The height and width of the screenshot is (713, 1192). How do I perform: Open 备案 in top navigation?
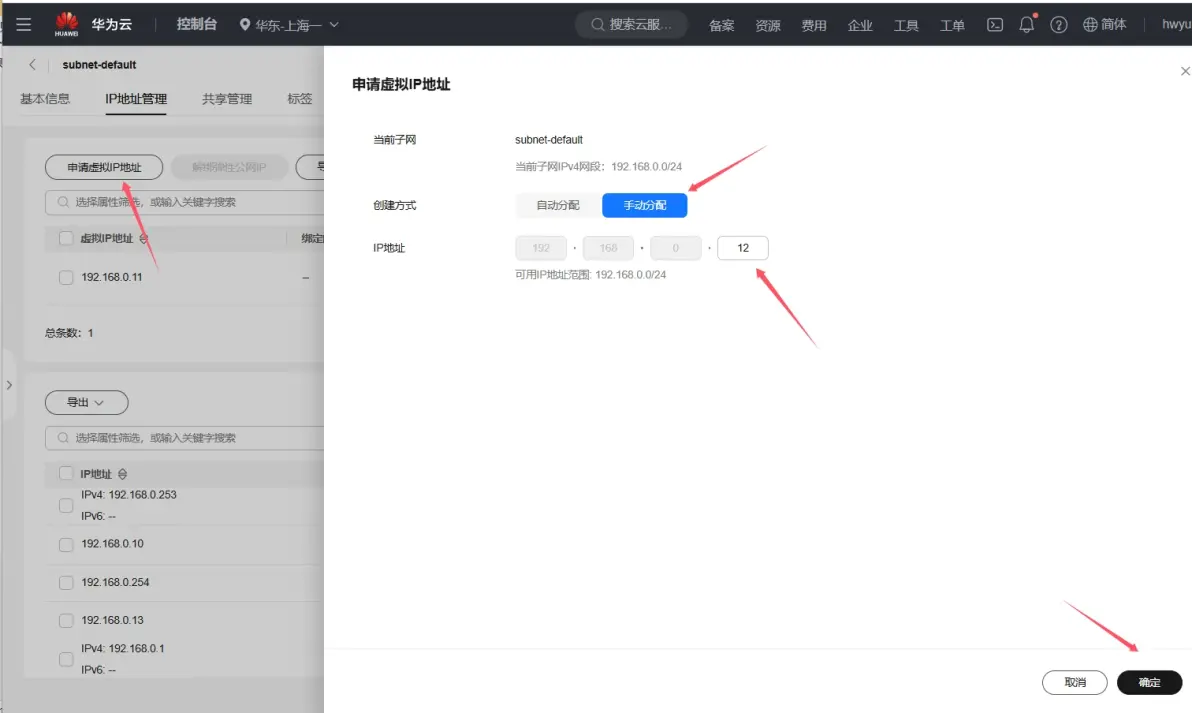point(721,25)
